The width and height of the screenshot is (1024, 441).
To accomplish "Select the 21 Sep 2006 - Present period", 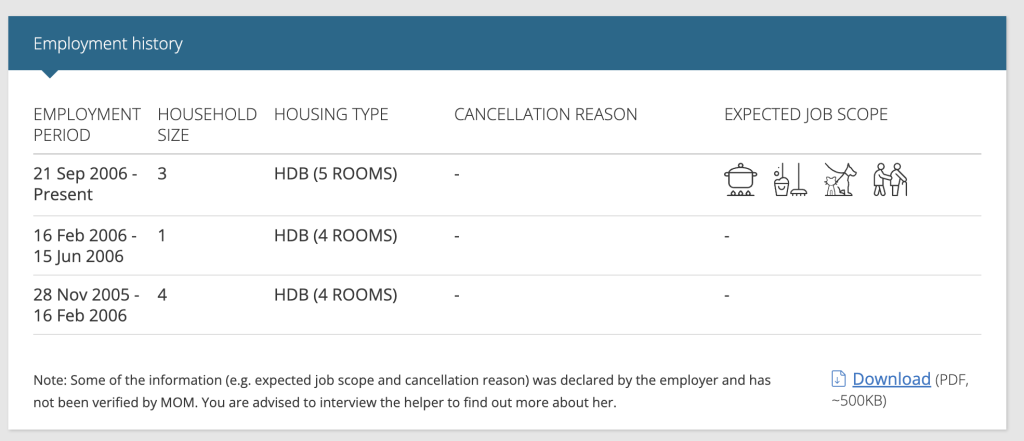I will (86, 185).
